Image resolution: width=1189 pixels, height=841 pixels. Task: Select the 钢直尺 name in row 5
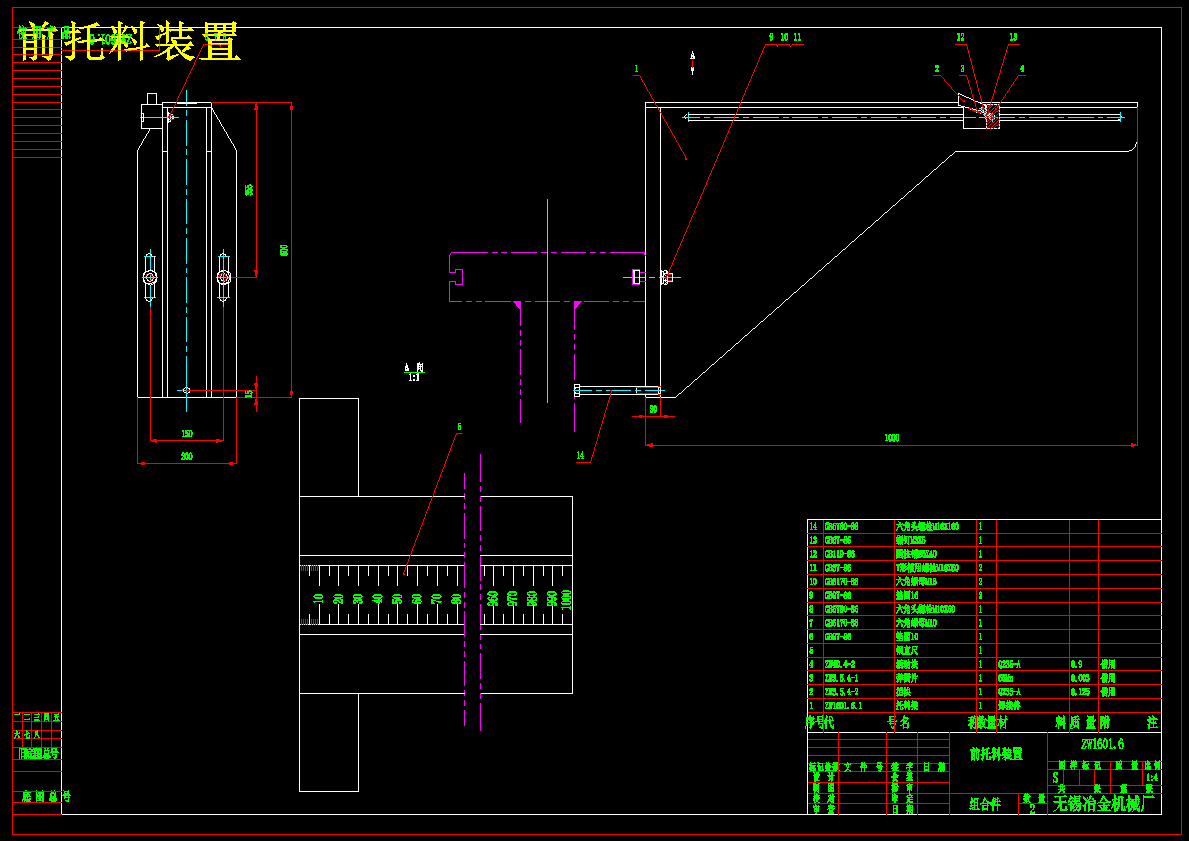coord(907,651)
